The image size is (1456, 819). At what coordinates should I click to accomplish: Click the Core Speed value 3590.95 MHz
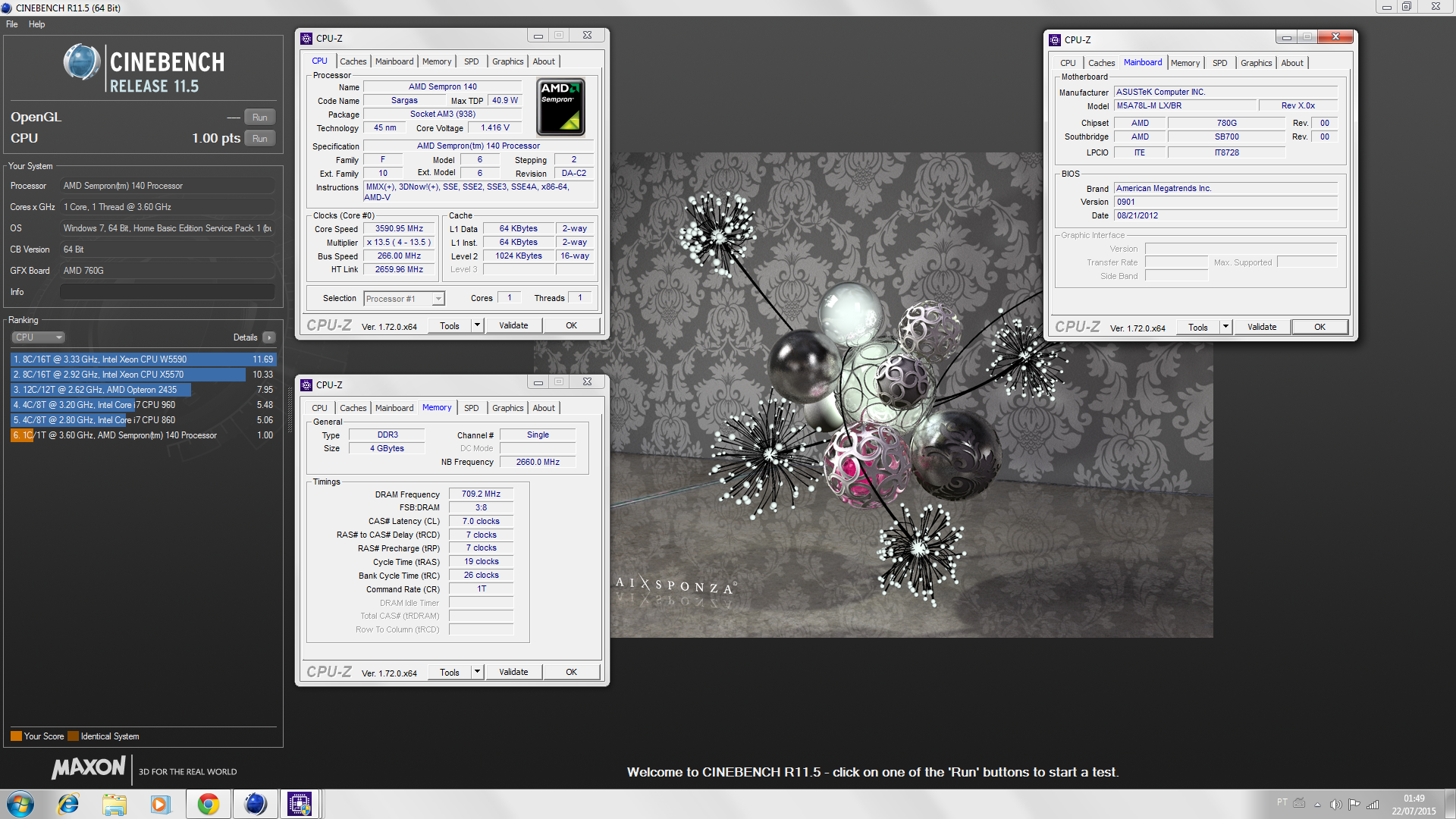400,229
